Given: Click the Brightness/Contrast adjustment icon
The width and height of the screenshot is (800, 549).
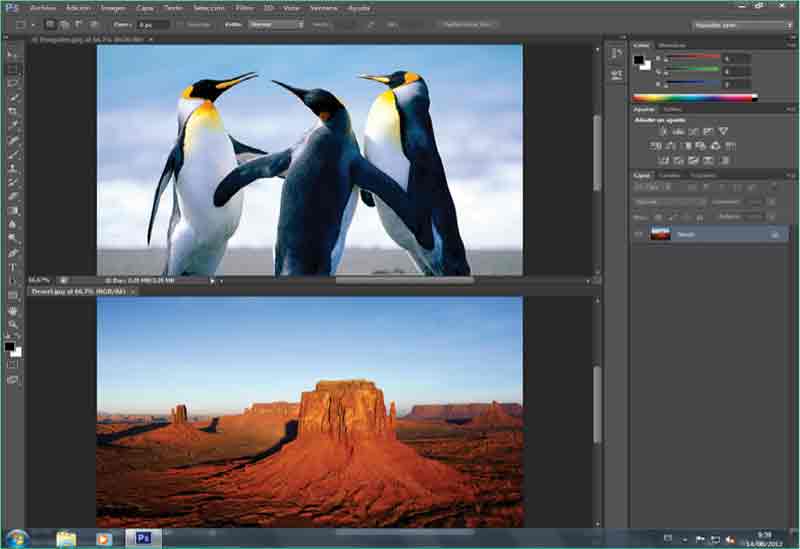Looking at the screenshot, I should click(660, 131).
